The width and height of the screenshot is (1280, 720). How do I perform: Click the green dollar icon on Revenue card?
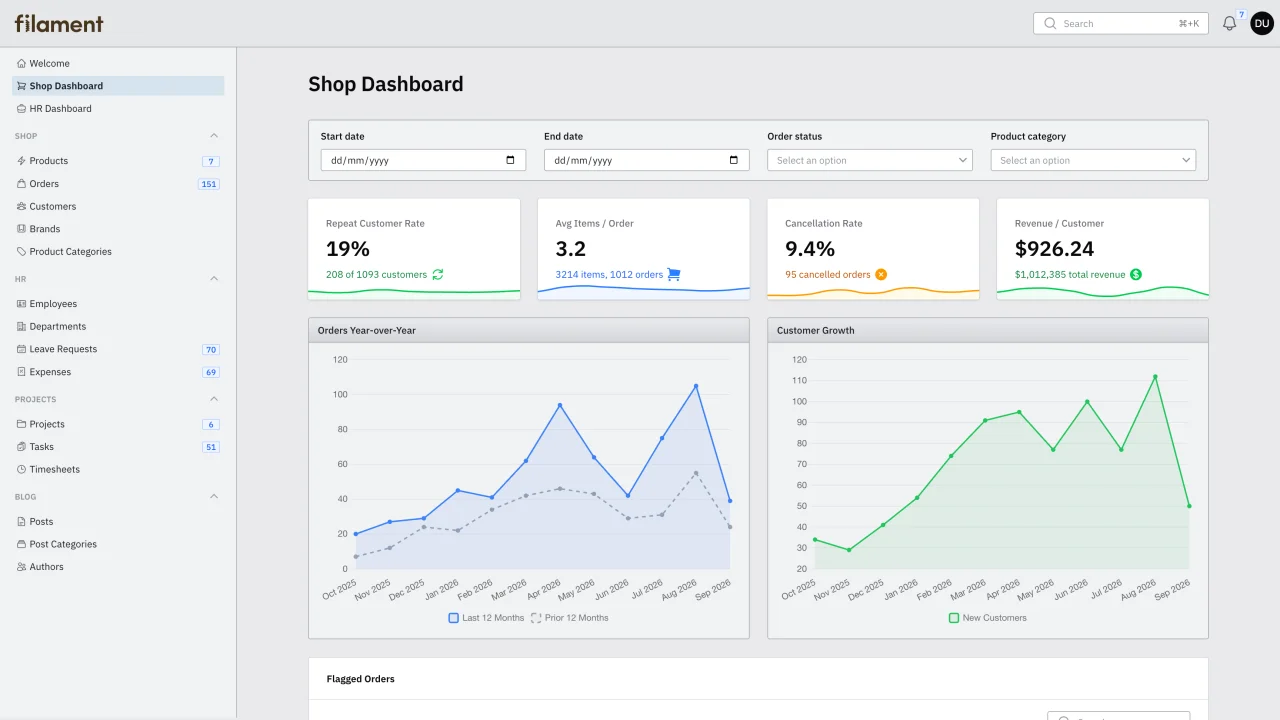click(1136, 274)
